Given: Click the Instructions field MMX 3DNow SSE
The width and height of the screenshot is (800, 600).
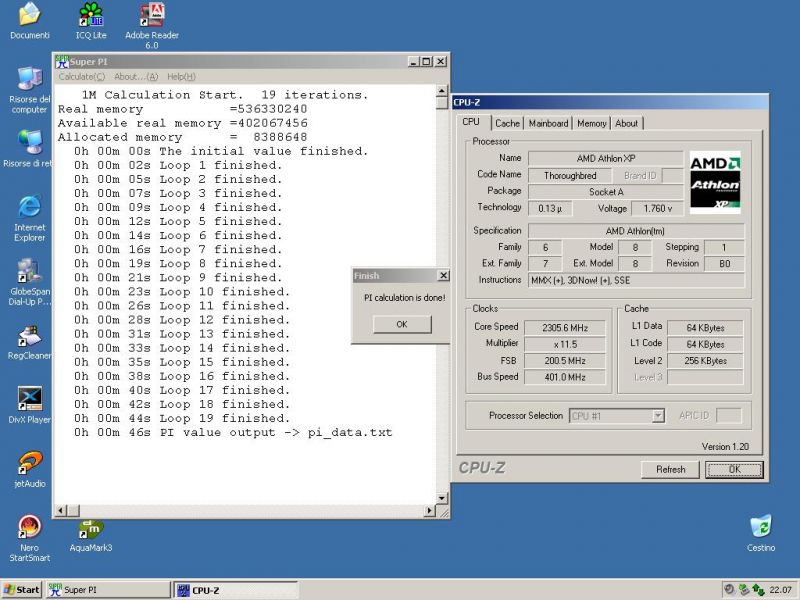Looking at the screenshot, I should 636,281.
